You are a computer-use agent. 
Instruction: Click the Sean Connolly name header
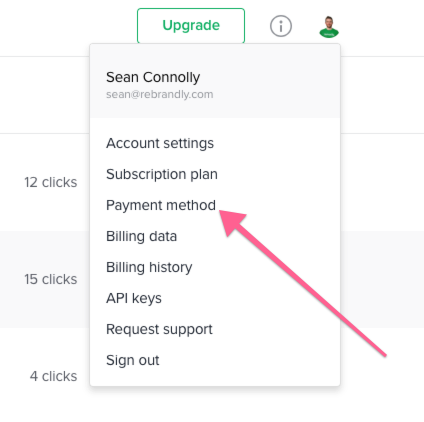153,77
